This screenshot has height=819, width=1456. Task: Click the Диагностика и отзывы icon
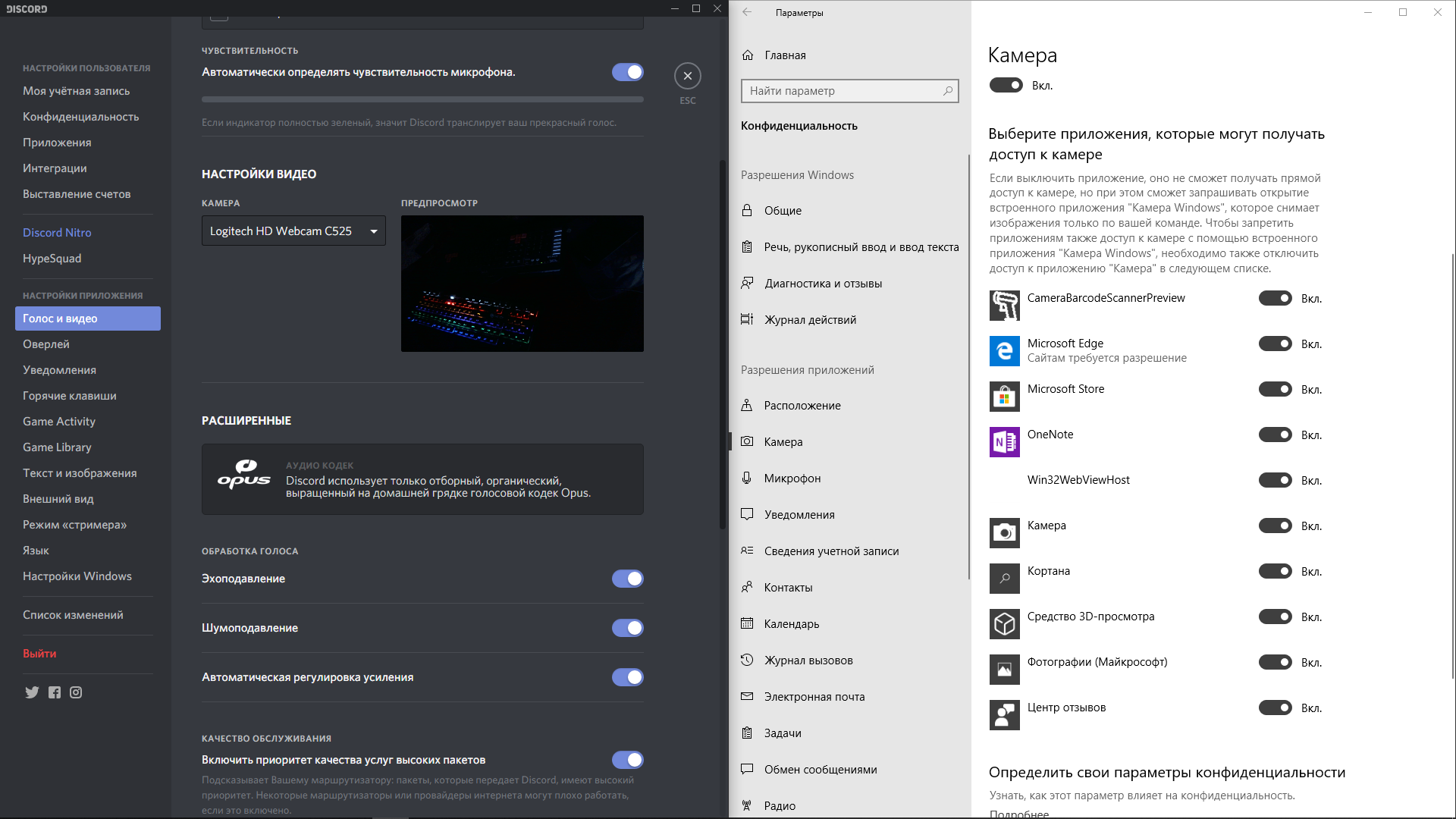[747, 283]
